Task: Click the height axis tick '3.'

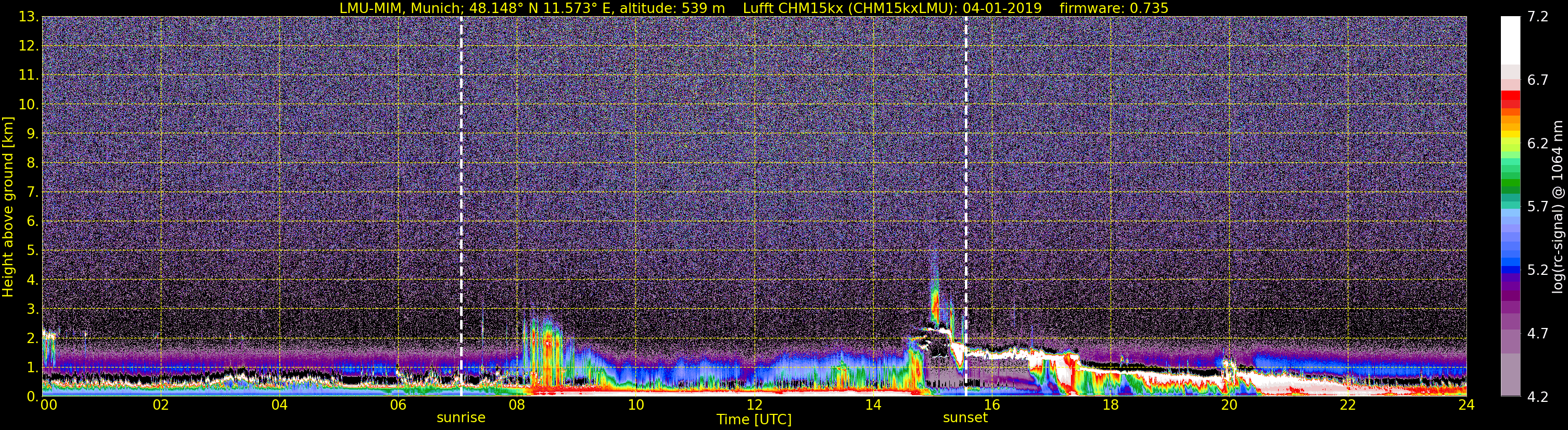Action: click(32, 309)
